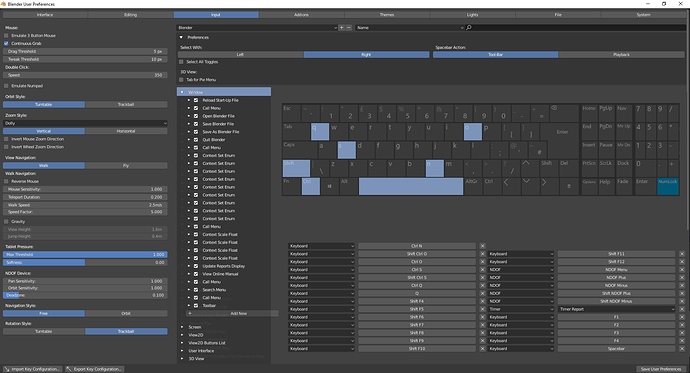This screenshot has width=690, height=373.
Task: Open the Zoom Style Dolly dropdown
Action: (85, 123)
